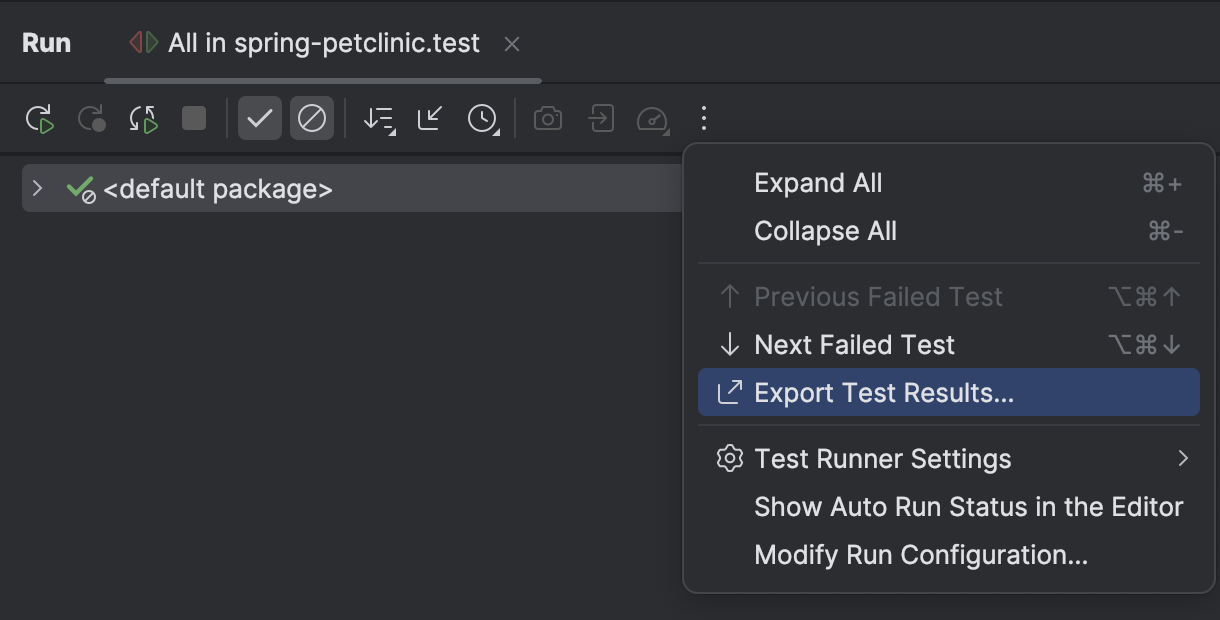Click the Stop process icon
The image size is (1220, 620).
pyautogui.click(x=193, y=118)
